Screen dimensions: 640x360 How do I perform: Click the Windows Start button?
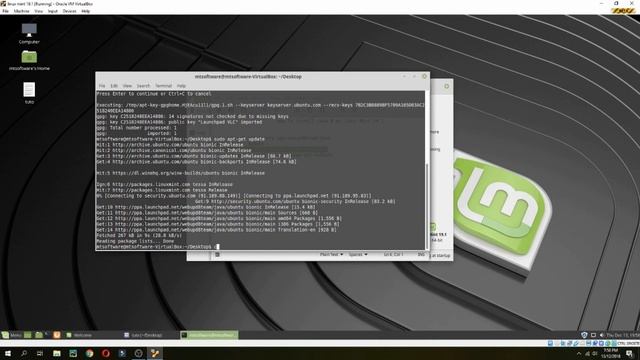click(8, 353)
